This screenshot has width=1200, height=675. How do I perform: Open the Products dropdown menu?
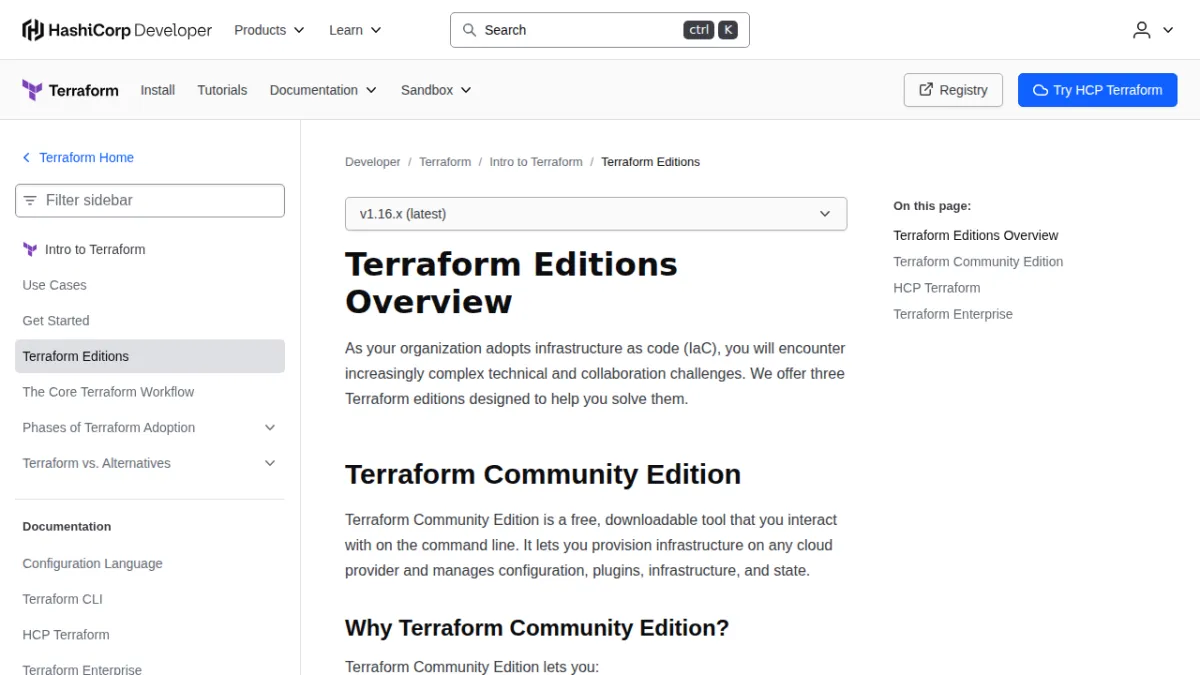[269, 30]
